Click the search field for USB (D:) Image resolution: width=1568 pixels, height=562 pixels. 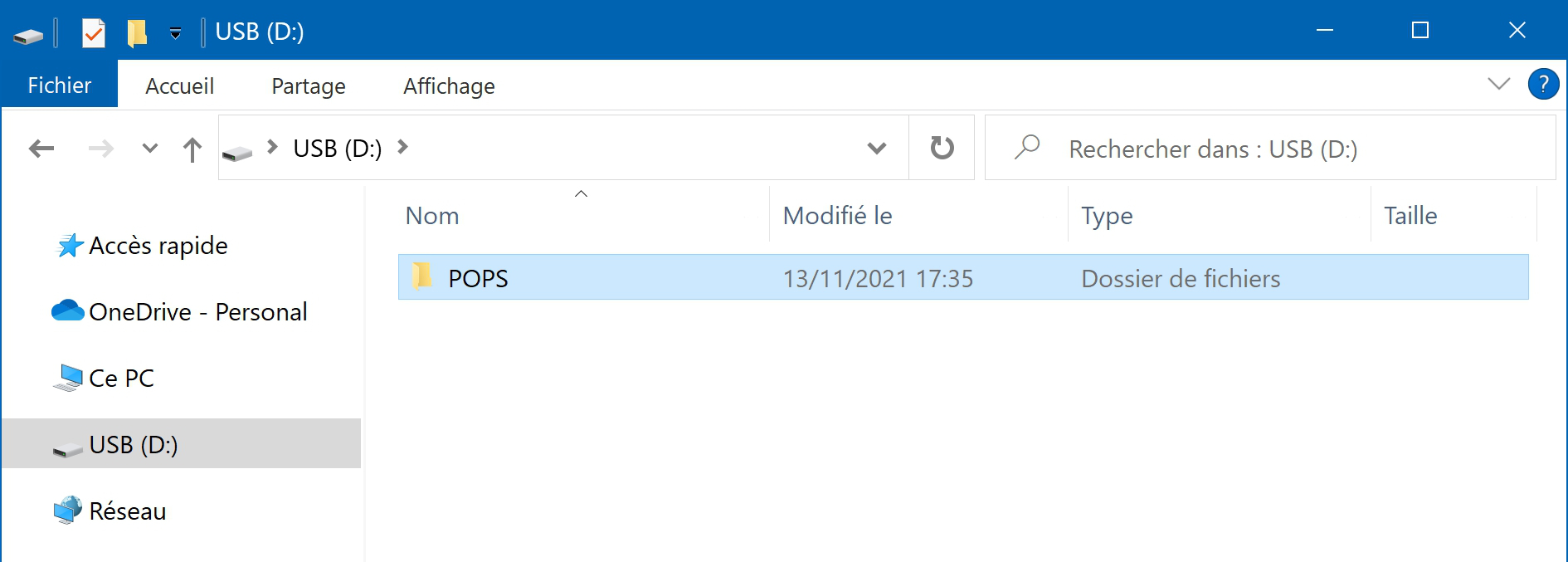click(x=1270, y=148)
